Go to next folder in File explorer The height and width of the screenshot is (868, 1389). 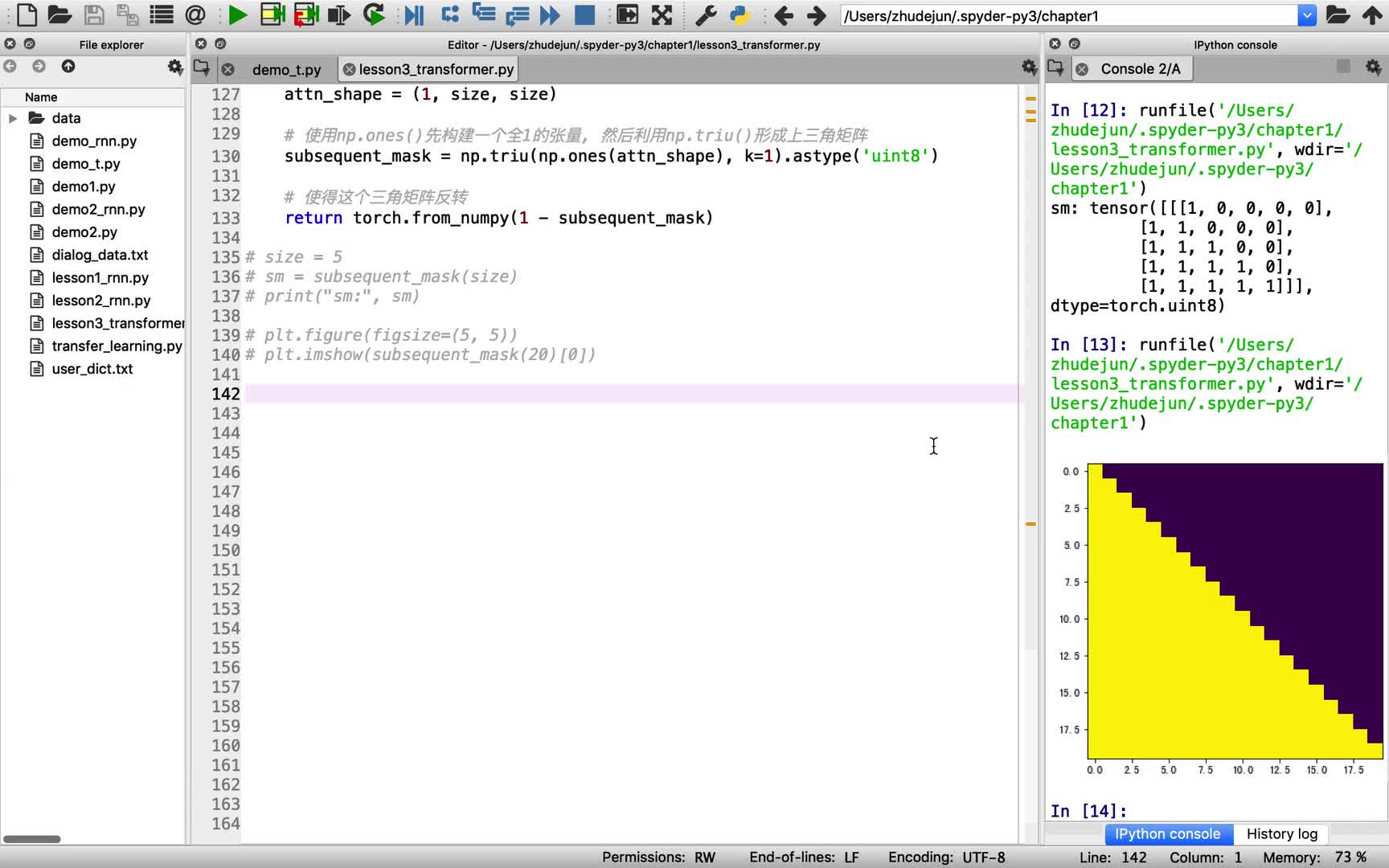(x=39, y=66)
